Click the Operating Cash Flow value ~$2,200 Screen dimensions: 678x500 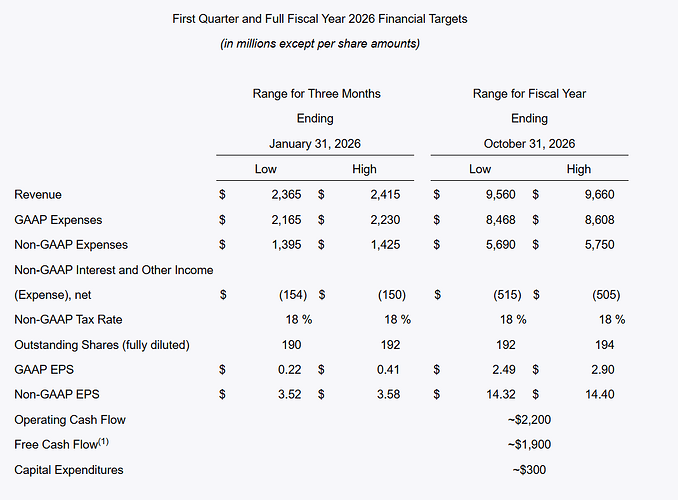point(529,420)
